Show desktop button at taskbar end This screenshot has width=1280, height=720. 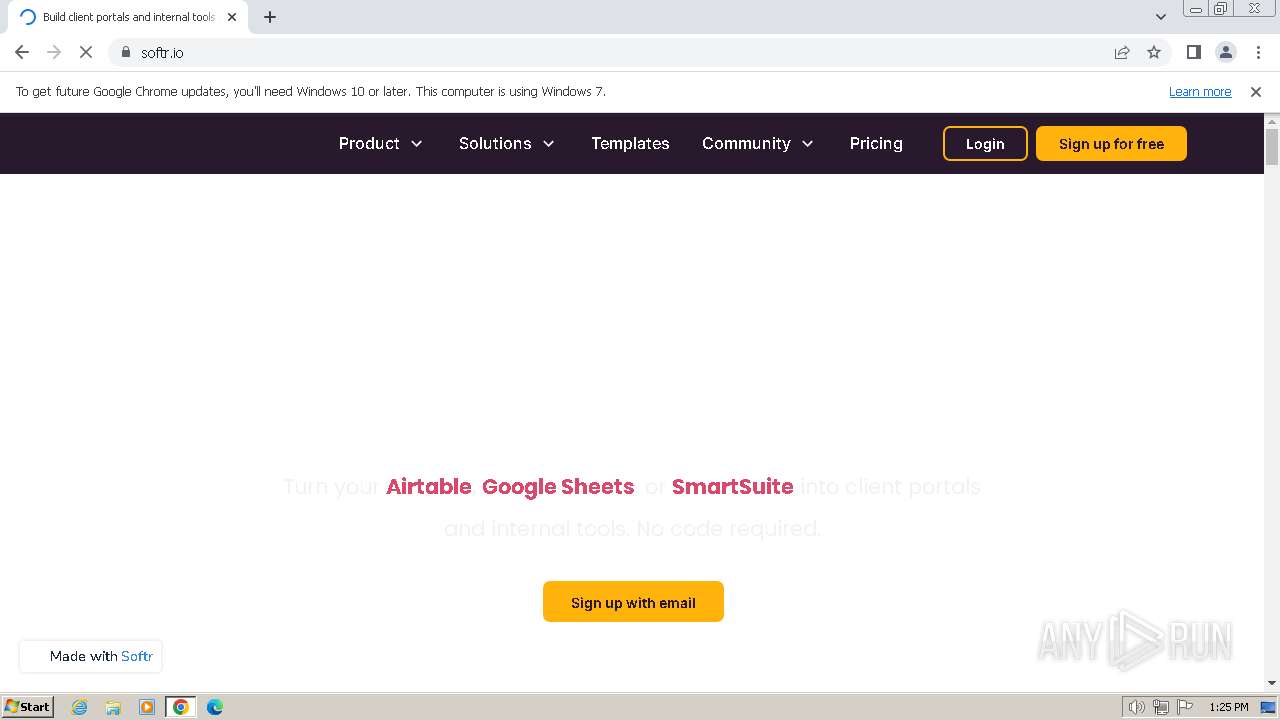(x=1268, y=707)
